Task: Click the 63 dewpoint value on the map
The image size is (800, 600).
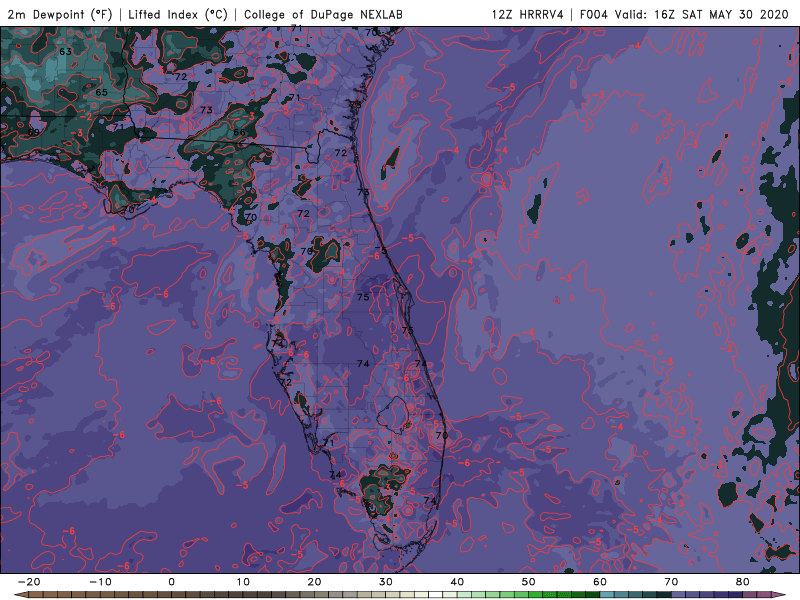Action: click(65, 52)
